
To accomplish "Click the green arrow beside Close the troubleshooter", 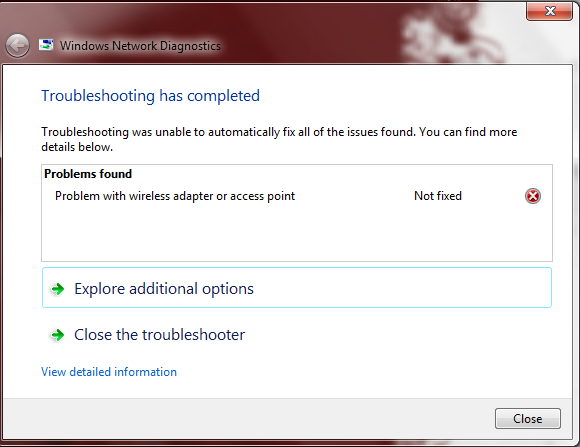I will pos(57,335).
